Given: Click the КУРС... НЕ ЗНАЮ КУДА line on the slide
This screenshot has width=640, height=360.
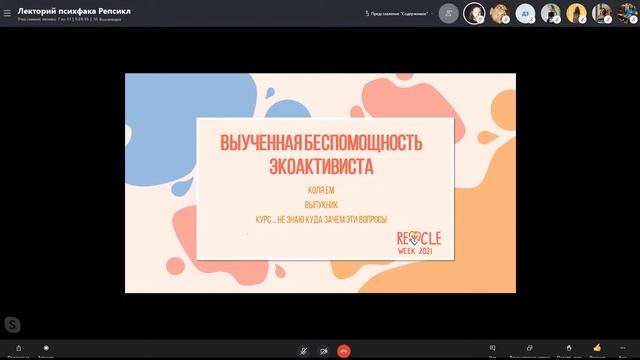Looking at the screenshot, I should point(321,220).
